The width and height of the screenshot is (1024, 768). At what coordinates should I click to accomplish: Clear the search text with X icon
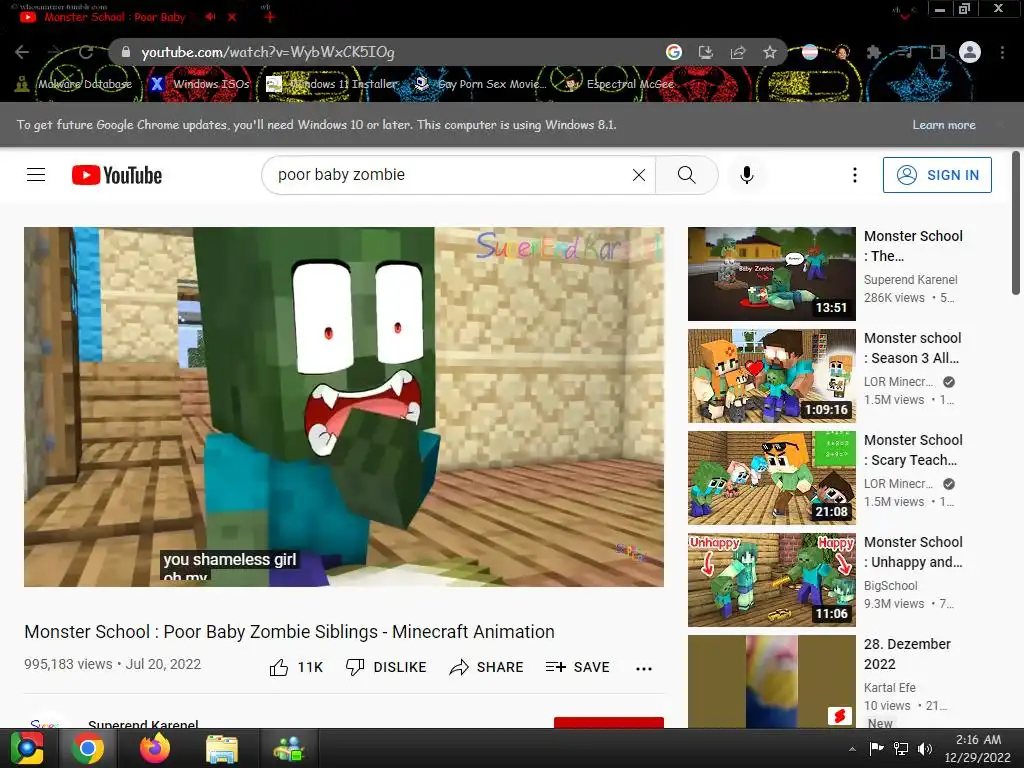(639, 175)
